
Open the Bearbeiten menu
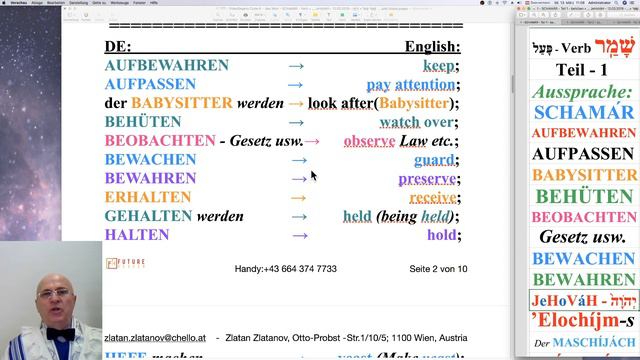(x=56, y=2)
